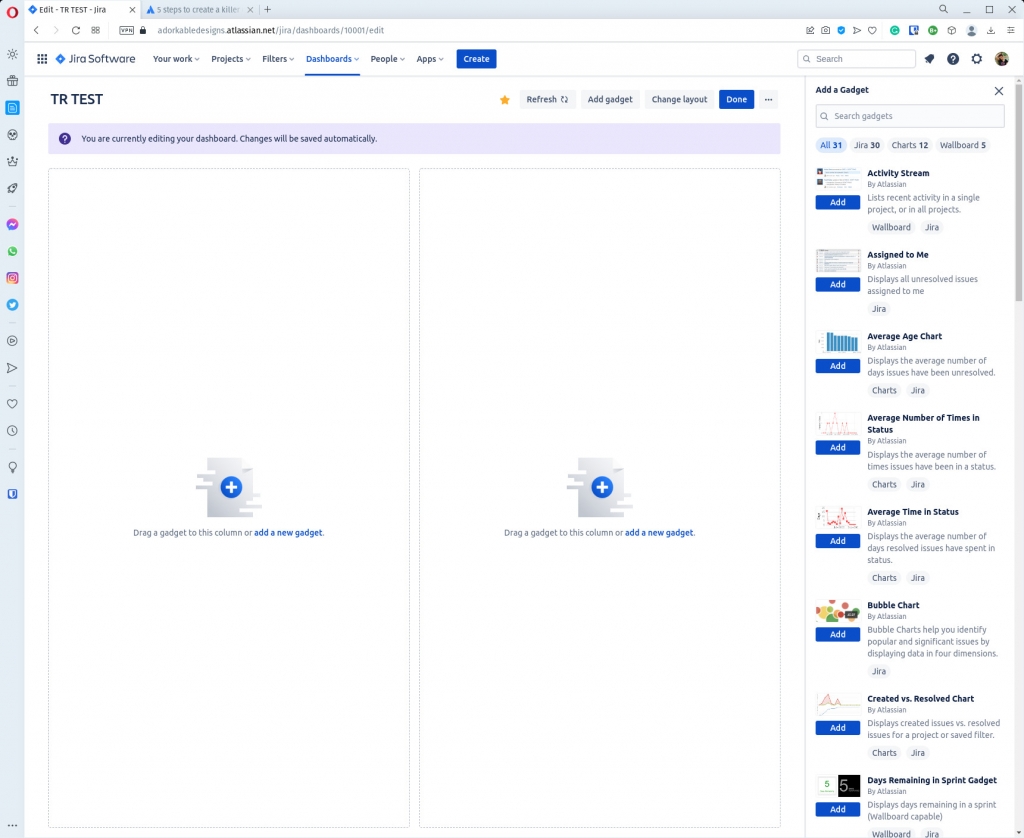The height and width of the screenshot is (838, 1024).
Task: Open the Atlassian app switcher grid icon
Action: [42, 59]
